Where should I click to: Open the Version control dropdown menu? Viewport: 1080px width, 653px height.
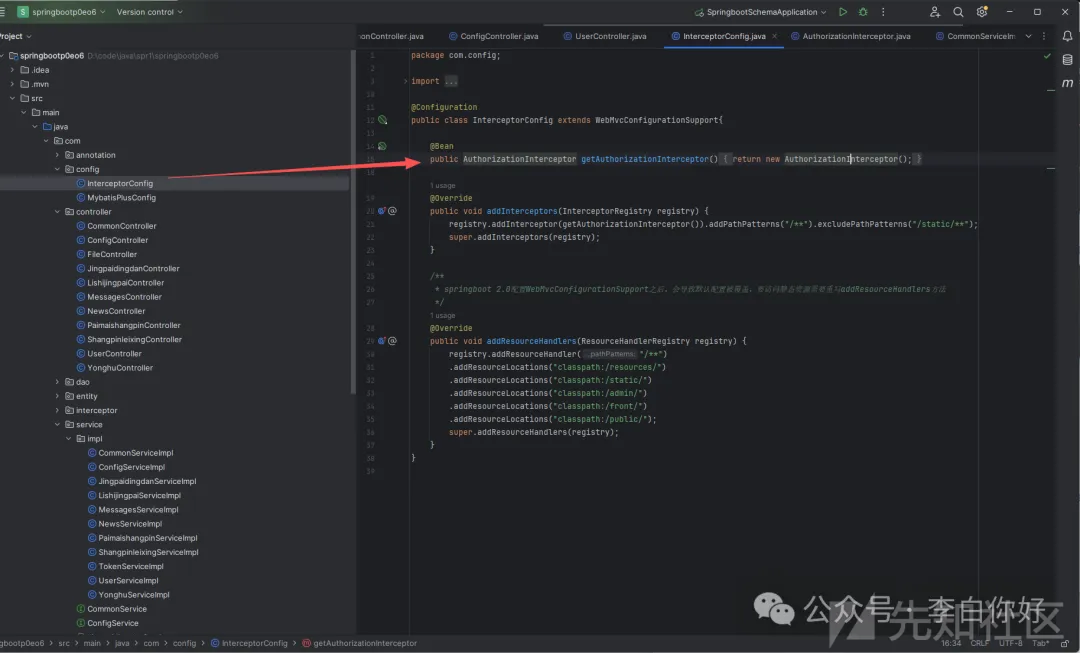pyautogui.click(x=150, y=12)
